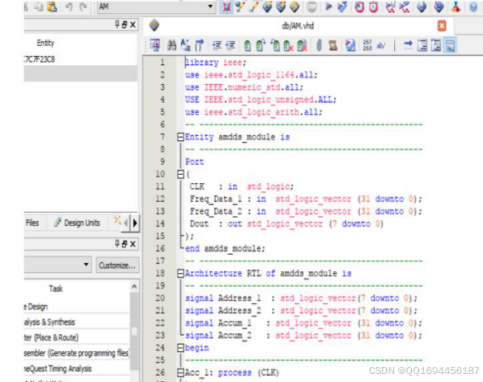Click the second green bookmark icon with right arrow
The height and width of the screenshot is (382, 483).
(261, 45)
